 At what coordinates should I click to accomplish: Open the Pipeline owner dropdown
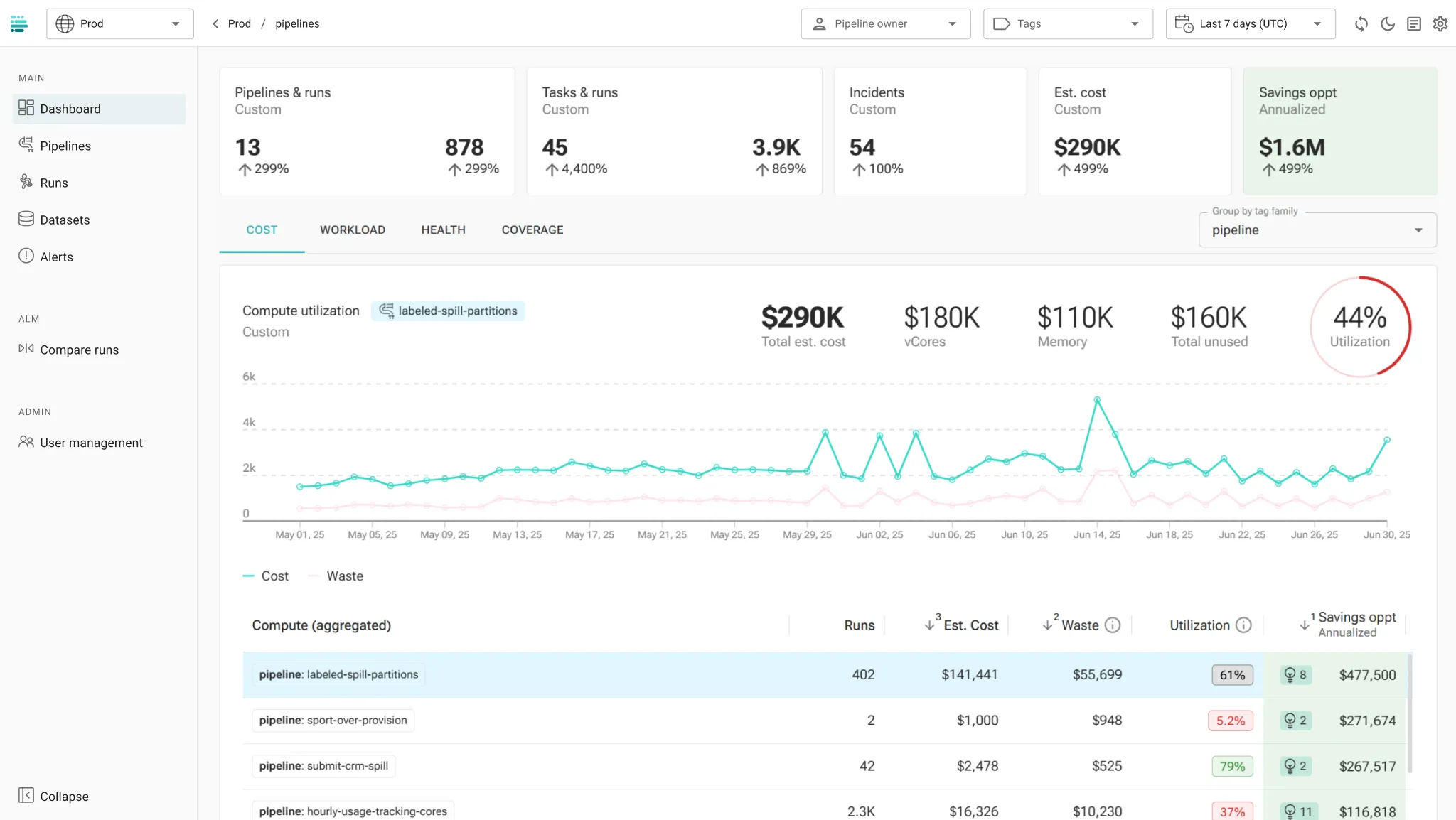(885, 23)
